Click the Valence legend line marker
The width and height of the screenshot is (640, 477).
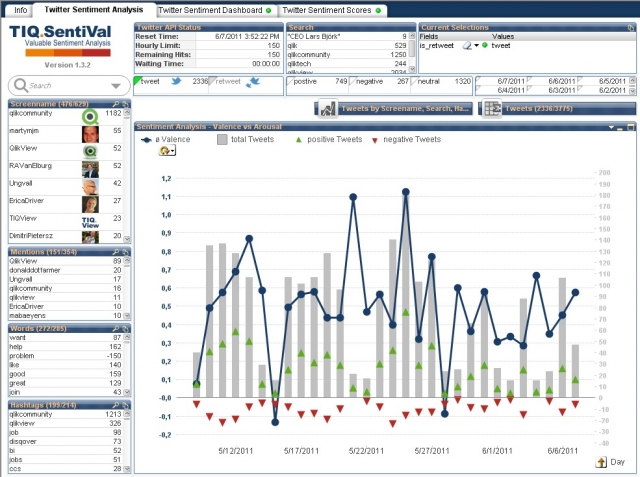pos(146,140)
